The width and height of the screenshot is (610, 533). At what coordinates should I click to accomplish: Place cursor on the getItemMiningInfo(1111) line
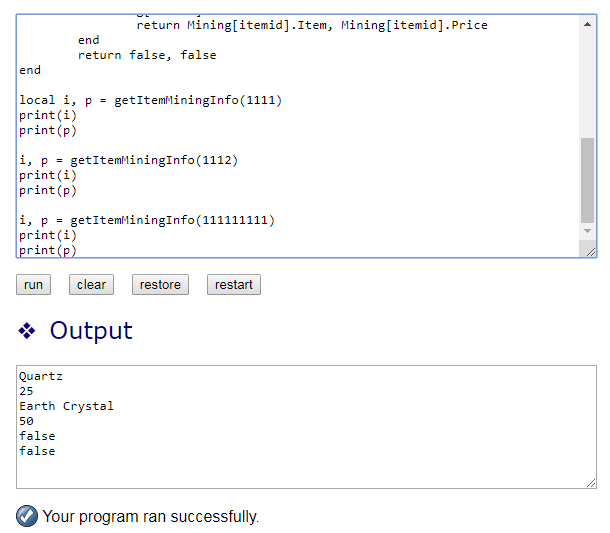pos(151,100)
